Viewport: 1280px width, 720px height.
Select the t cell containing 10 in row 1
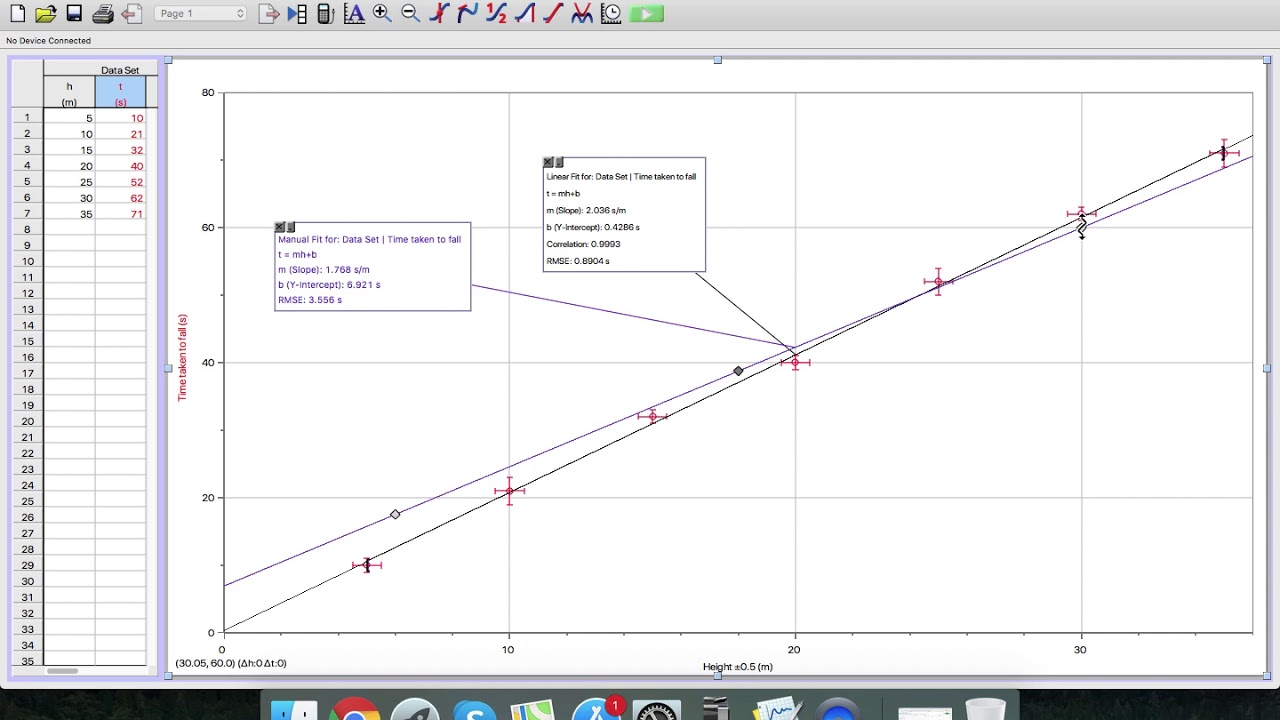(x=120, y=118)
